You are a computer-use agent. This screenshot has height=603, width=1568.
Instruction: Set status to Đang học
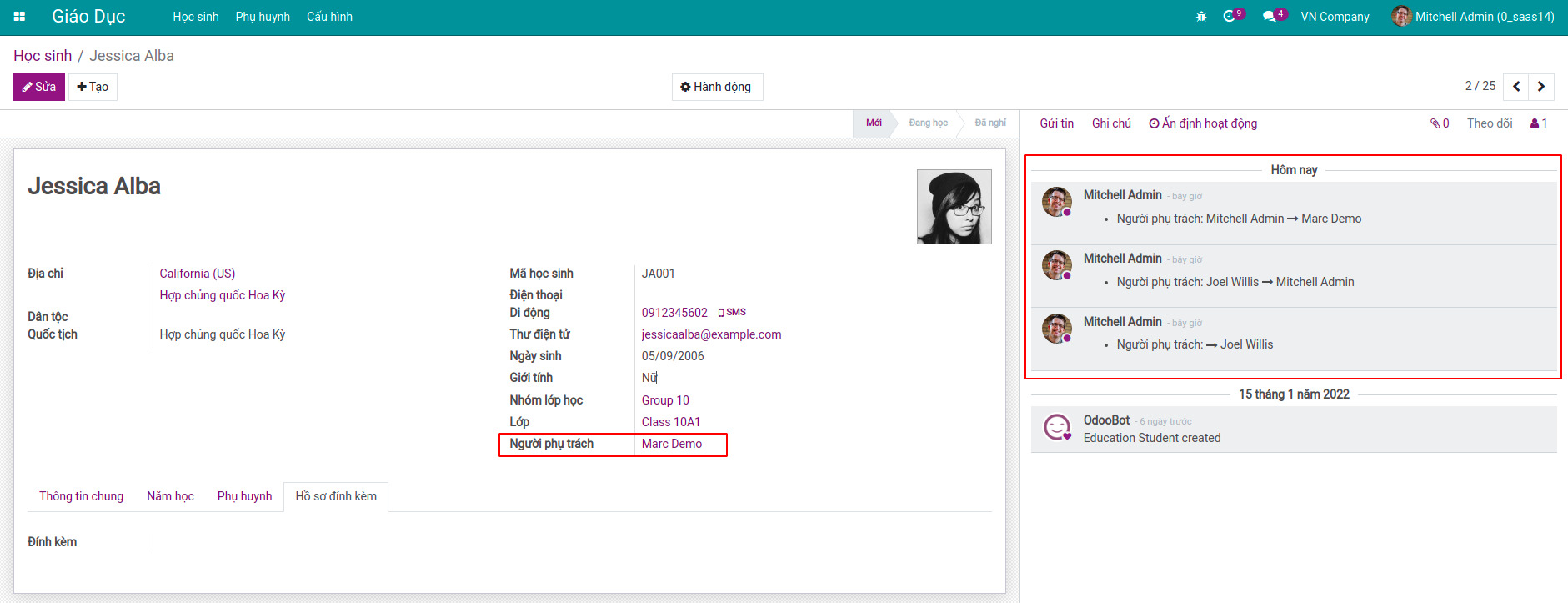pos(928,123)
